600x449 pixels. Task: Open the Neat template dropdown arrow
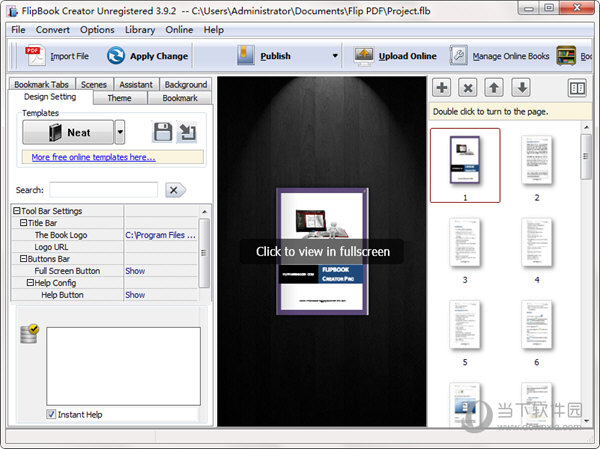point(120,132)
